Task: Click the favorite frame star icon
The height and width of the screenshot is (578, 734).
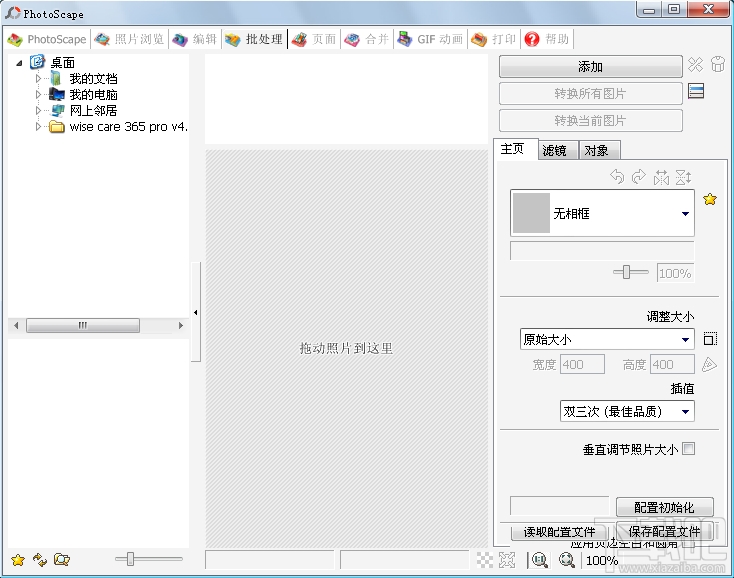Action: coord(710,199)
